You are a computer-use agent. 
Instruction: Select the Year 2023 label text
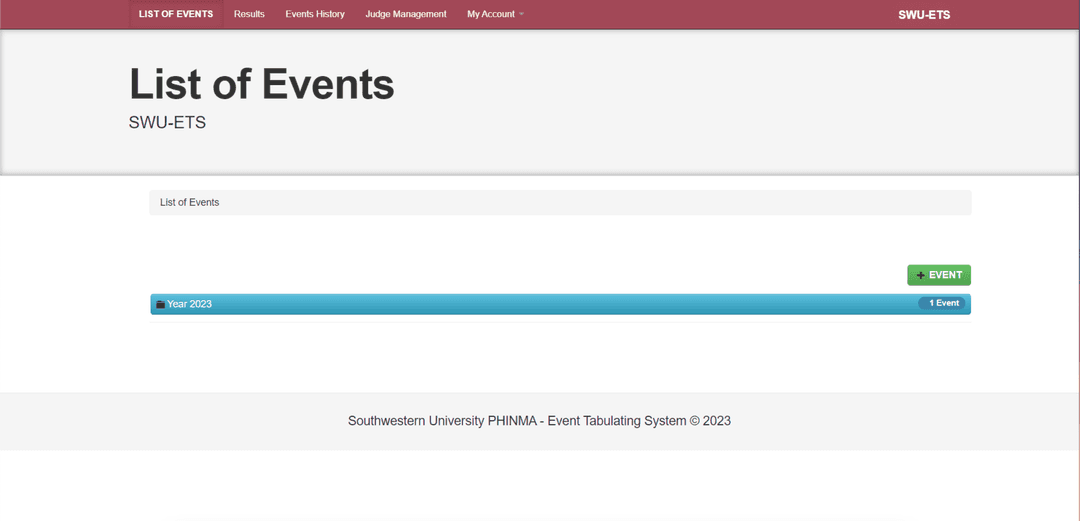(189, 304)
